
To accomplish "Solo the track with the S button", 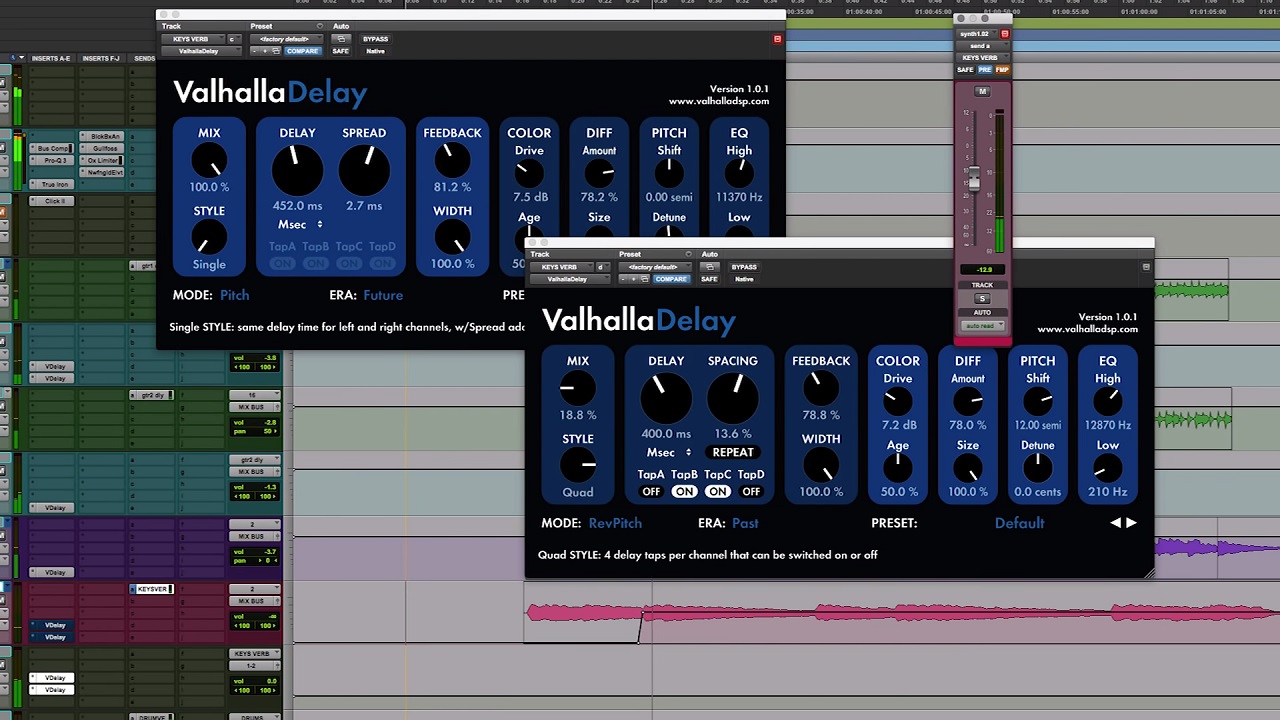I will click(x=982, y=299).
